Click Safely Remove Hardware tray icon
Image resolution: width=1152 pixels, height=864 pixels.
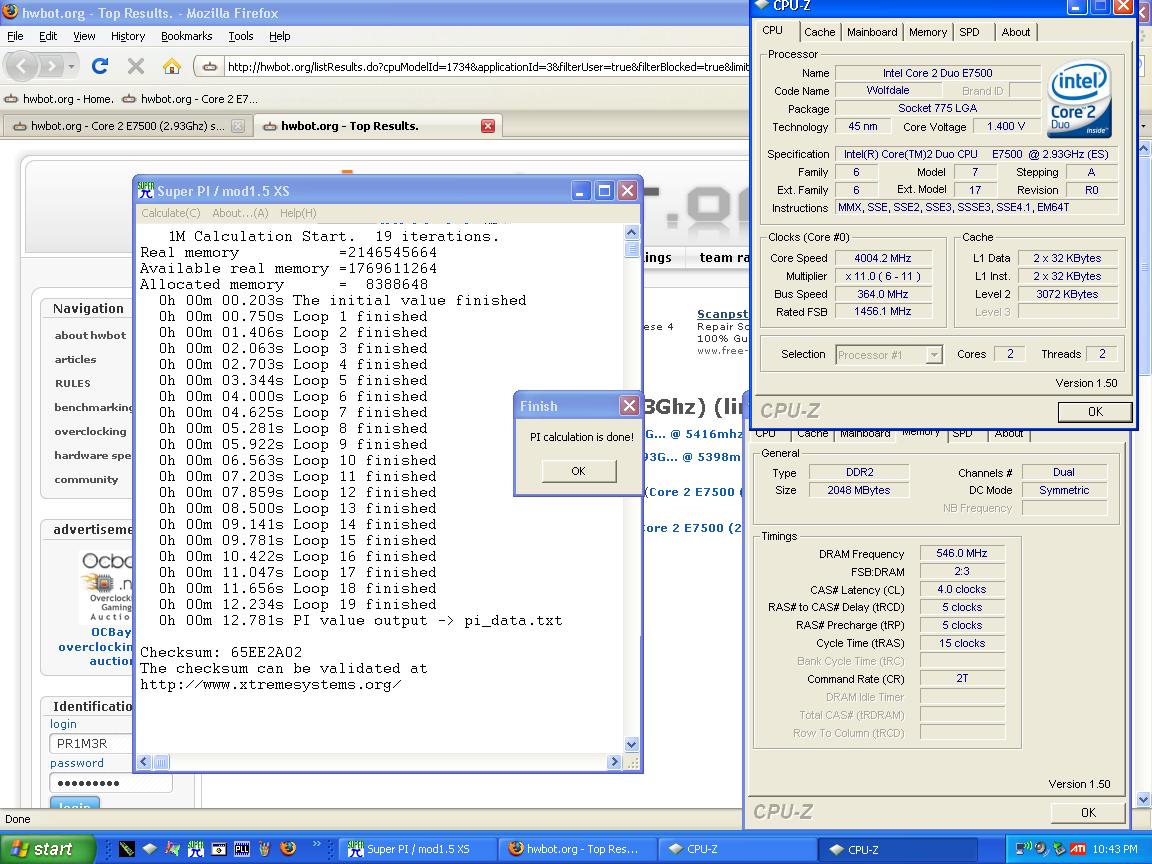coord(1059,849)
